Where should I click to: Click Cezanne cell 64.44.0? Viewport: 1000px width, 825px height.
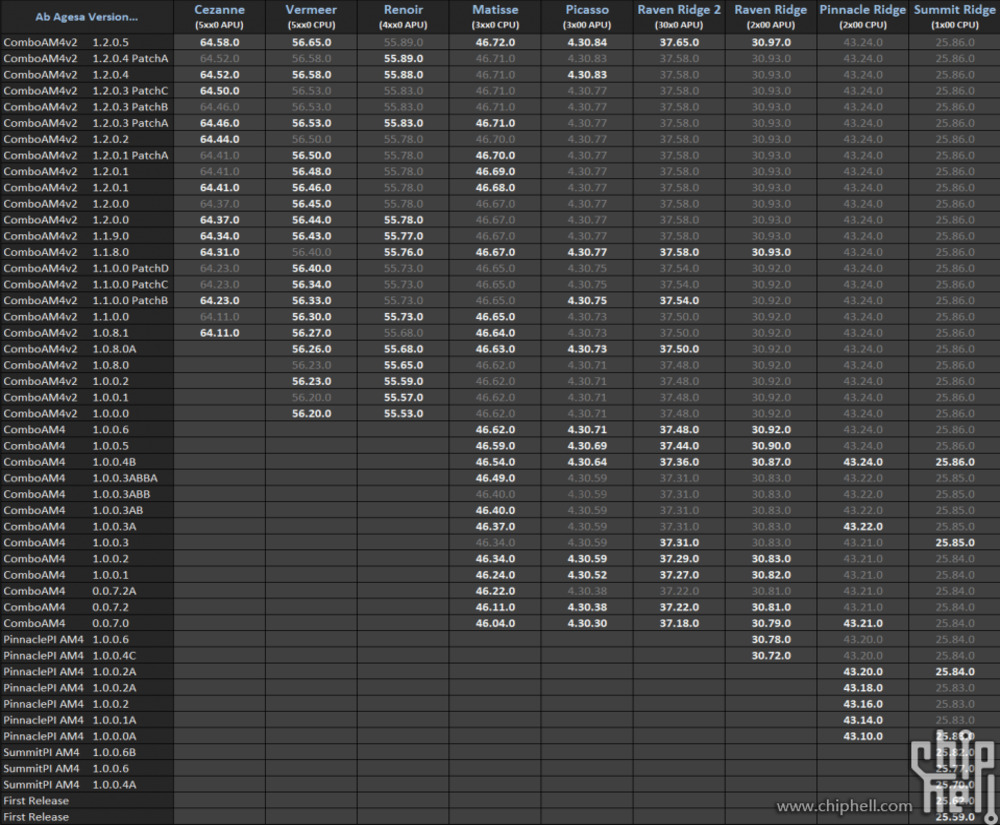(x=219, y=140)
